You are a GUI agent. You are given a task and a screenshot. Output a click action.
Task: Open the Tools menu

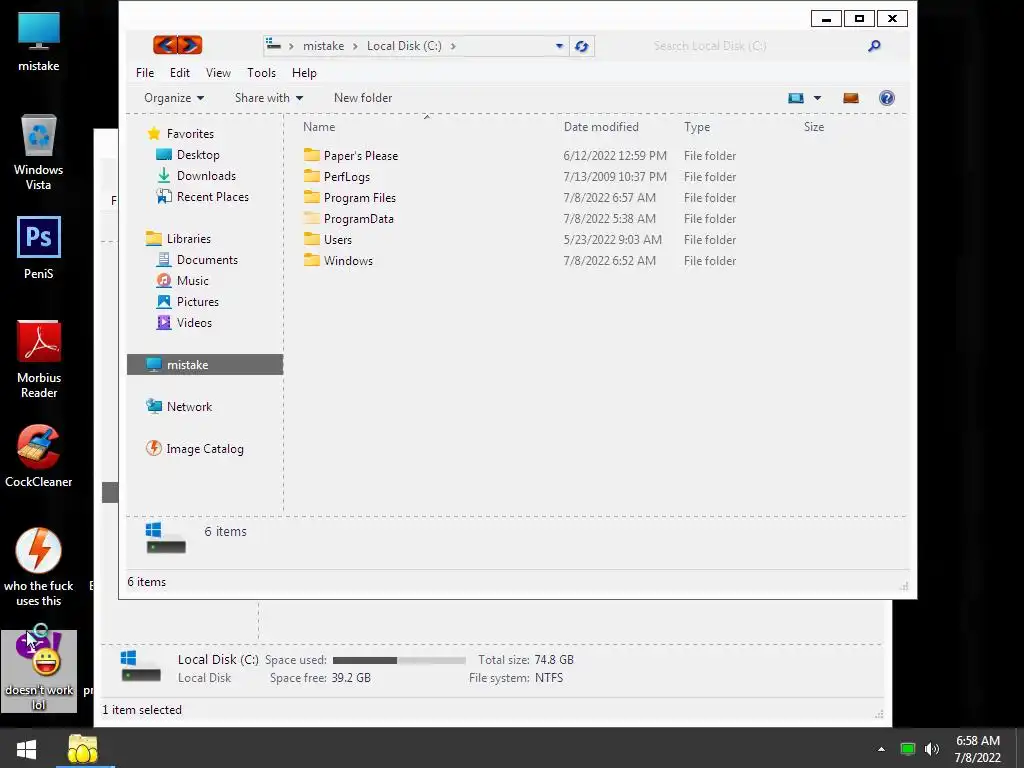click(261, 72)
